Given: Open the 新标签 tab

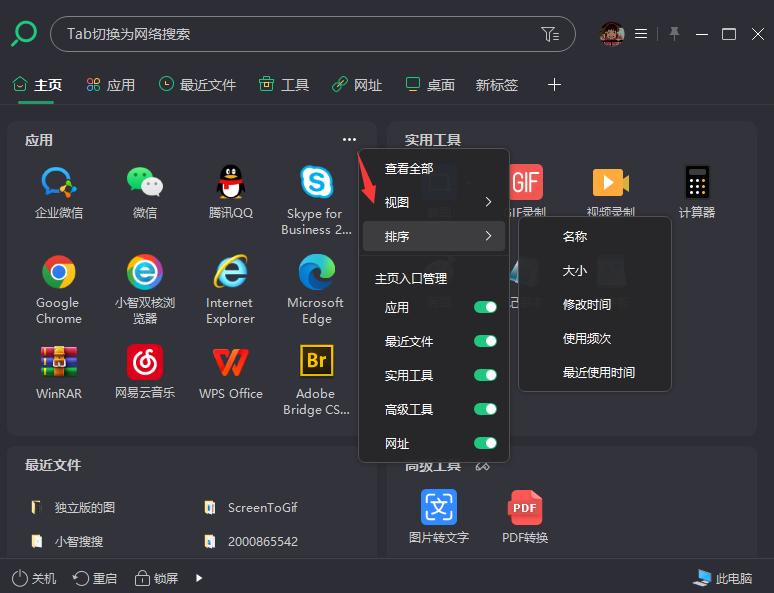Looking at the screenshot, I should [x=497, y=85].
